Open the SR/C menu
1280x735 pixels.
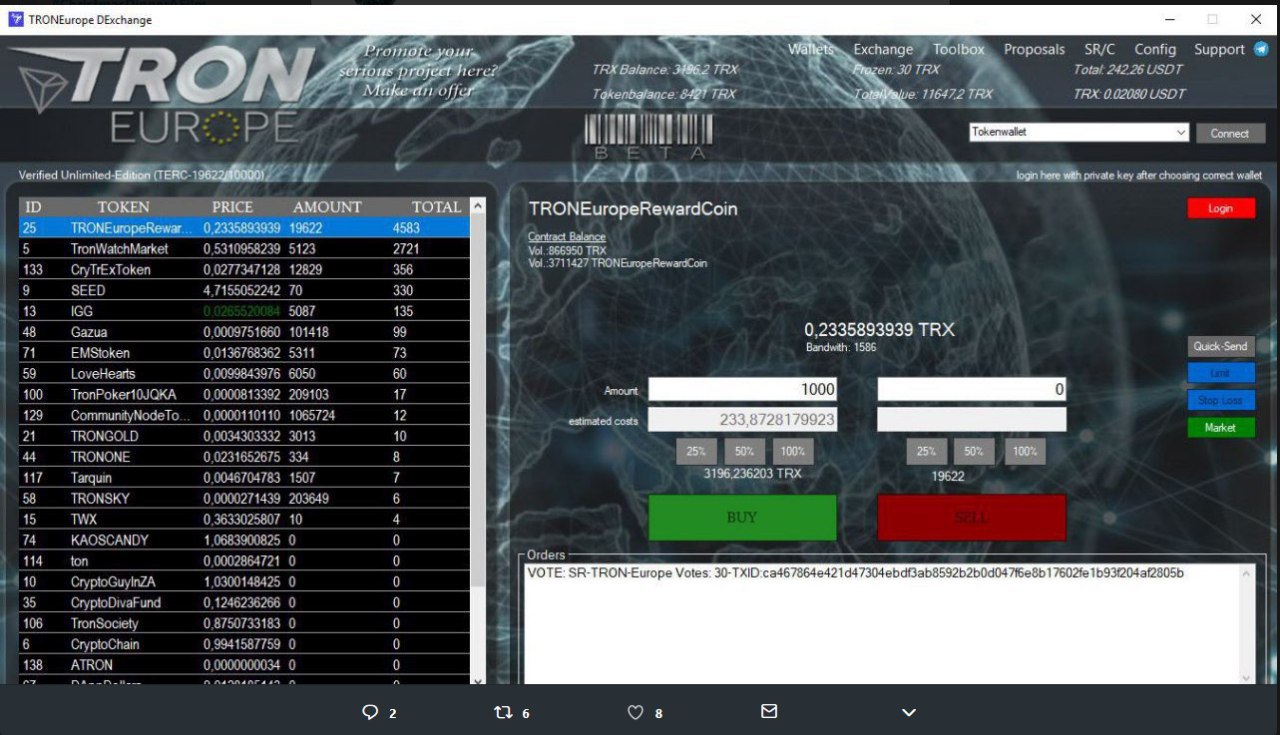coord(1100,49)
